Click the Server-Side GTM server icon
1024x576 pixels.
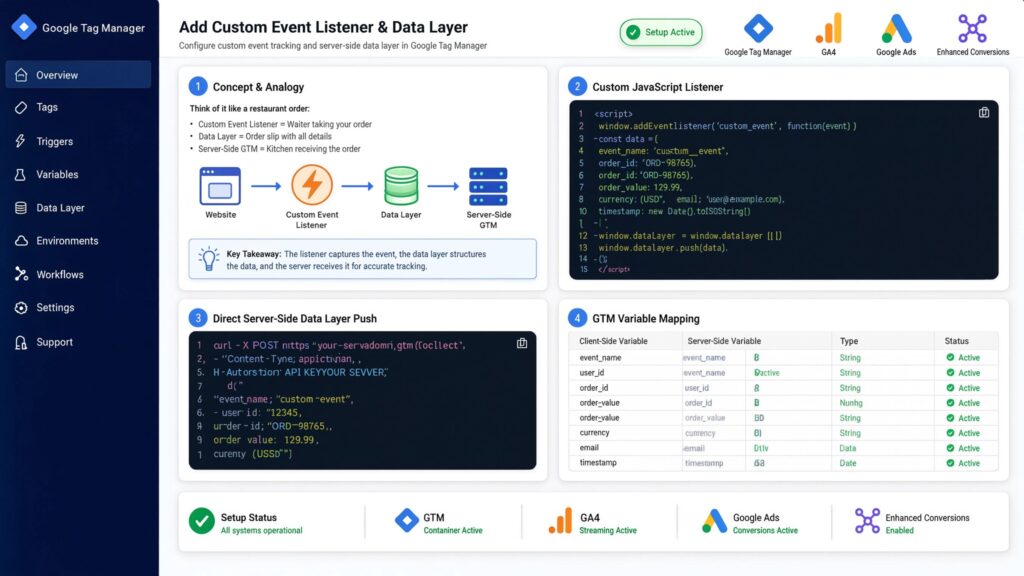(x=488, y=186)
